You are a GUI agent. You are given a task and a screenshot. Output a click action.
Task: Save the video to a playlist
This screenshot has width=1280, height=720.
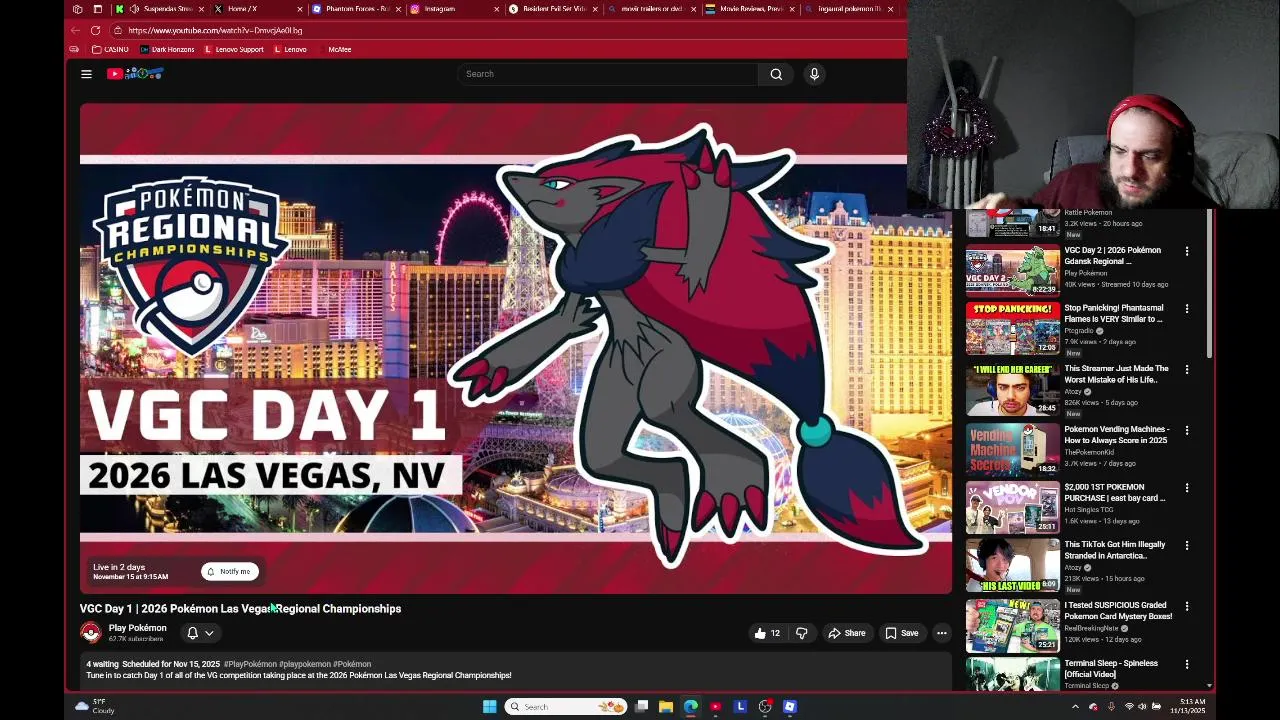pos(901,633)
